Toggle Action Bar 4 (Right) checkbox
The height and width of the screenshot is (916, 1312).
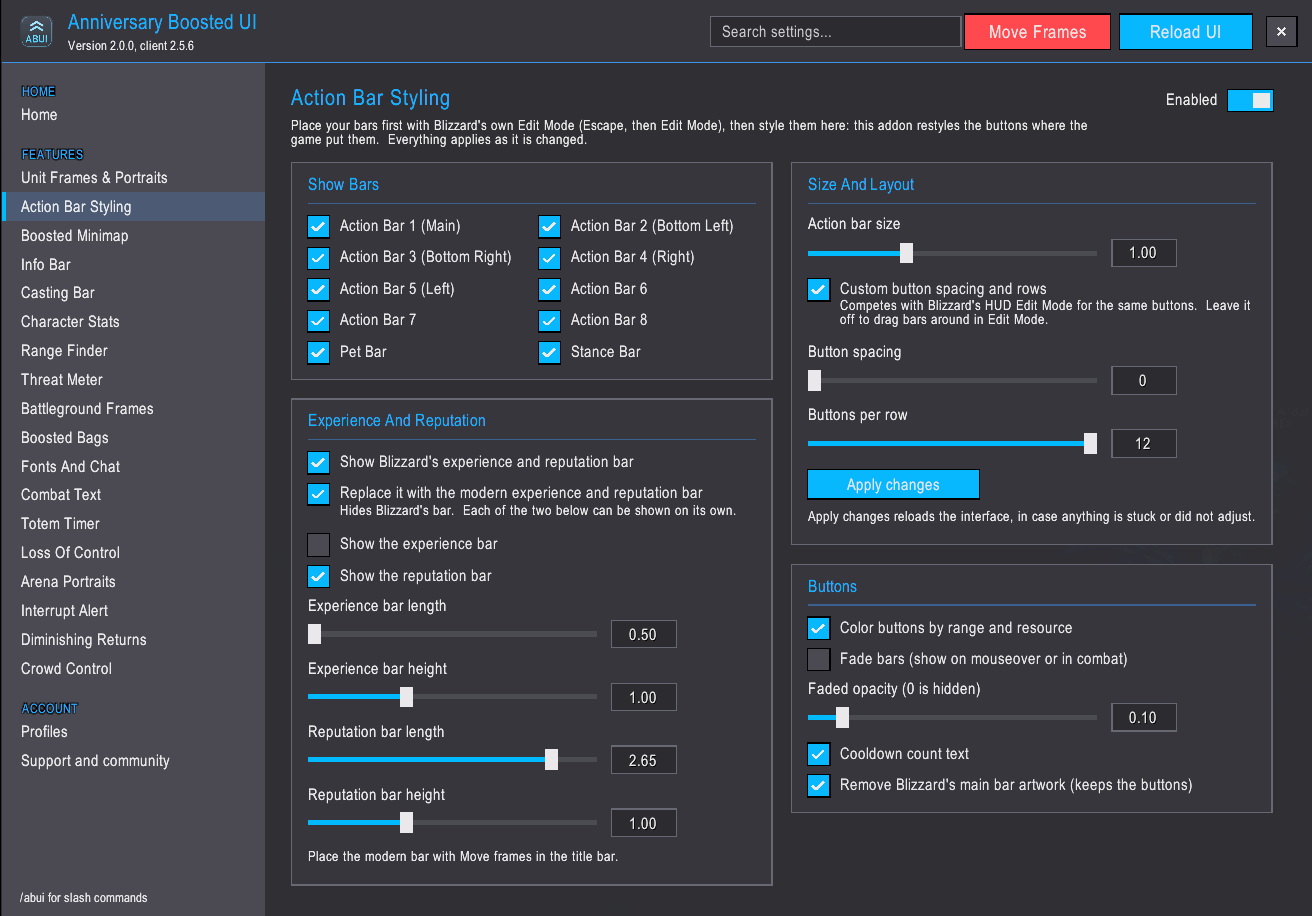point(549,257)
